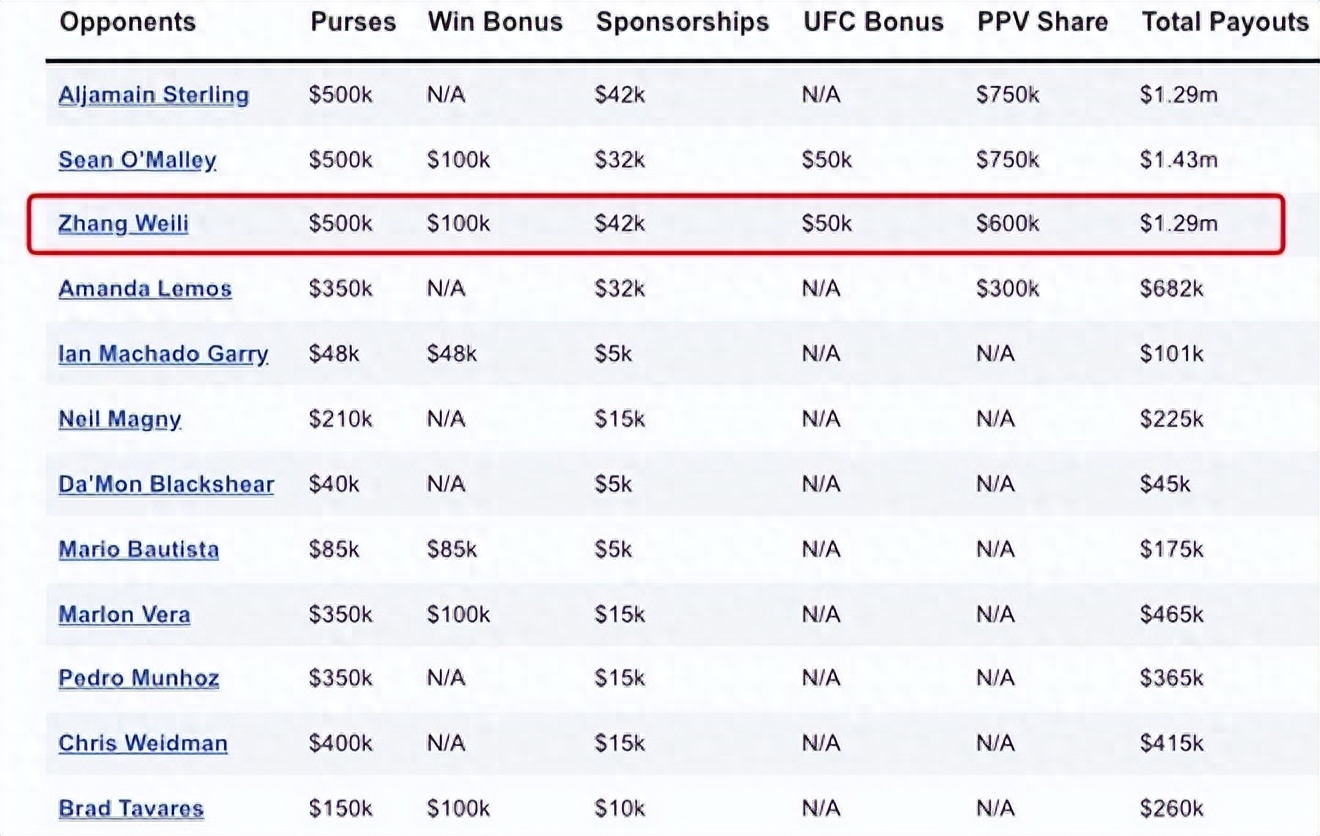Open the Neil Magny link
Image resolution: width=1320 pixels, height=836 pixels.
(120, 419)
